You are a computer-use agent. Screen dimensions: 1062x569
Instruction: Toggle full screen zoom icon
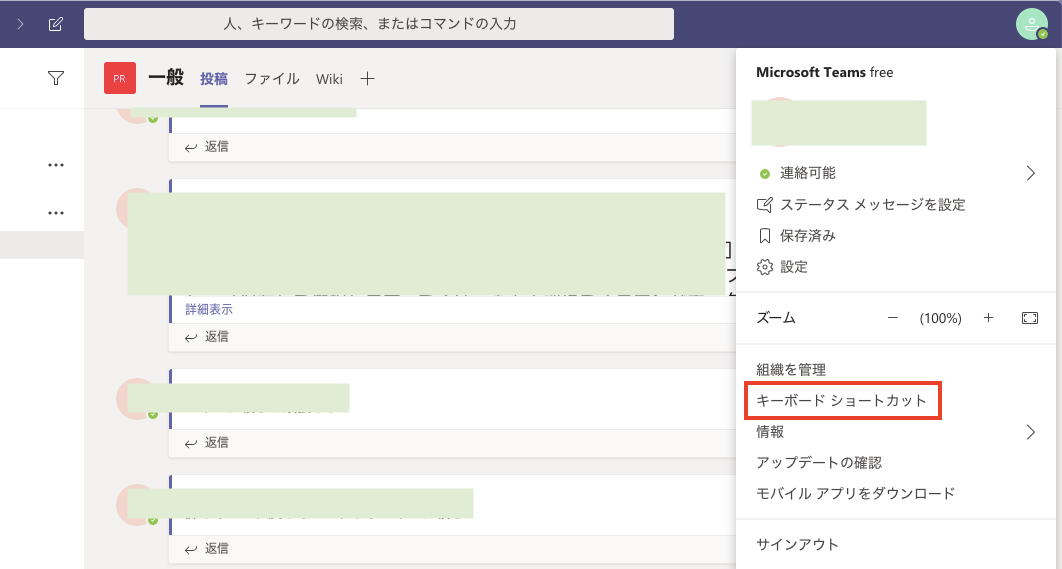pos(1029,318)
